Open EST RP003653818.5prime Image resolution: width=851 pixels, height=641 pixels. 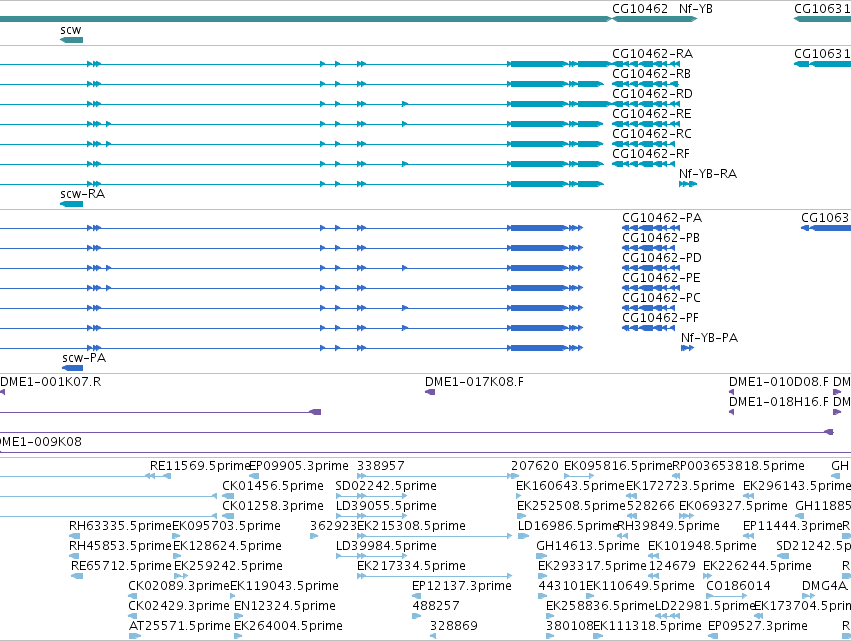click(738, 466)
